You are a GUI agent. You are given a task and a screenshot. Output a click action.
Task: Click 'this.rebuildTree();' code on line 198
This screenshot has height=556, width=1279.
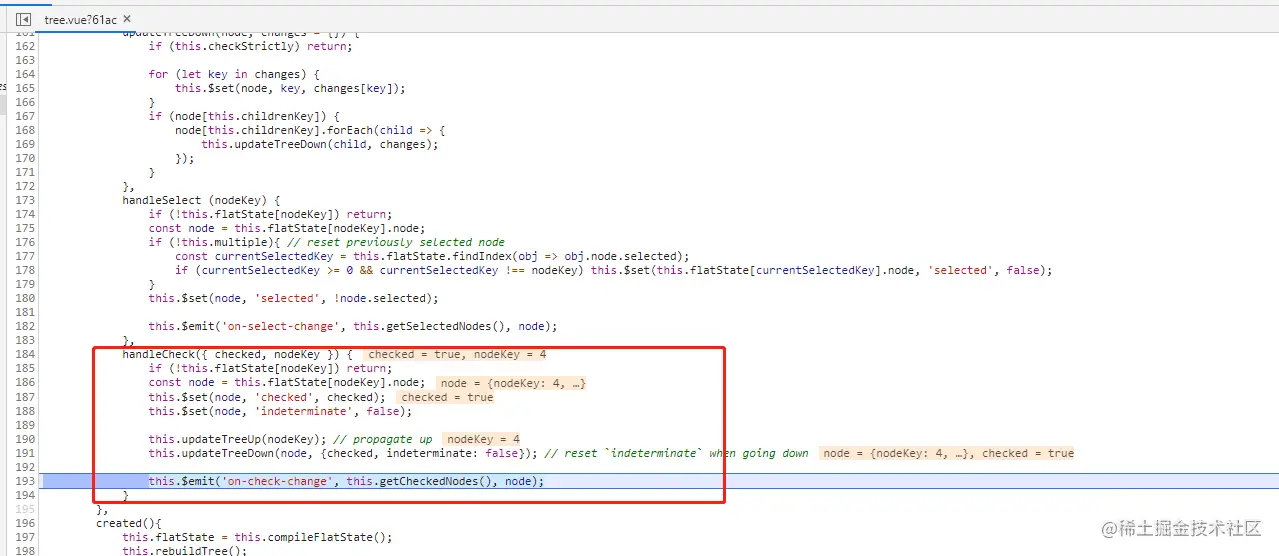(x=185, y=551)
